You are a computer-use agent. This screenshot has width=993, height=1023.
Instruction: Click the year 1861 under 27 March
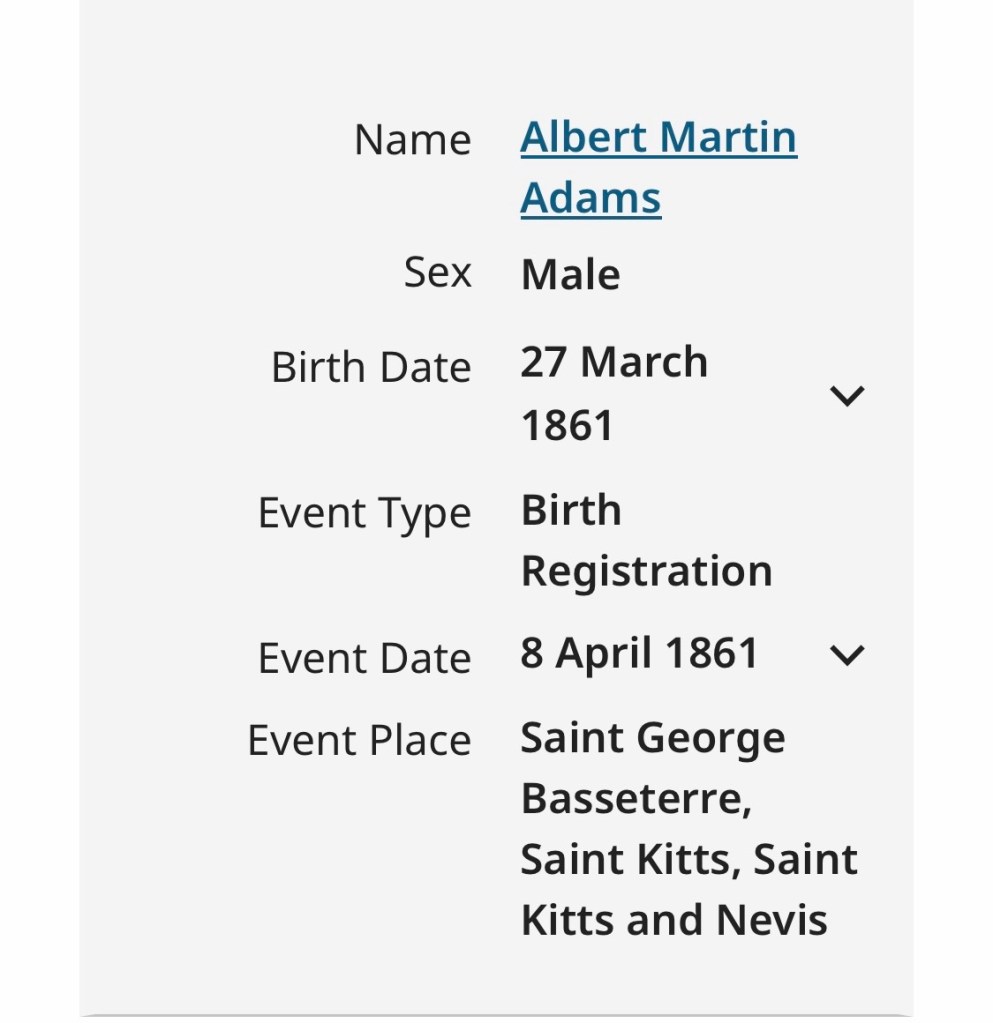coord(567,425)
